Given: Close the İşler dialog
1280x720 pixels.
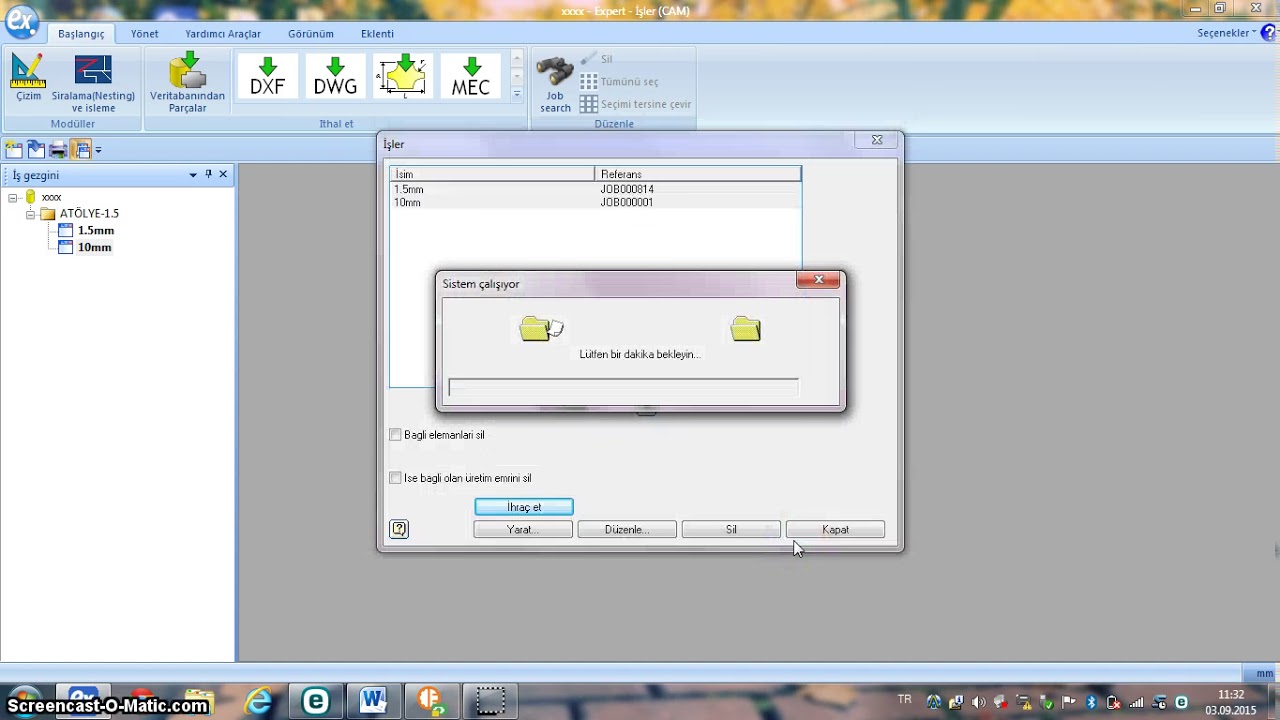Looking at the screenshot, I should pyautogui.click(x=877, y=140).
